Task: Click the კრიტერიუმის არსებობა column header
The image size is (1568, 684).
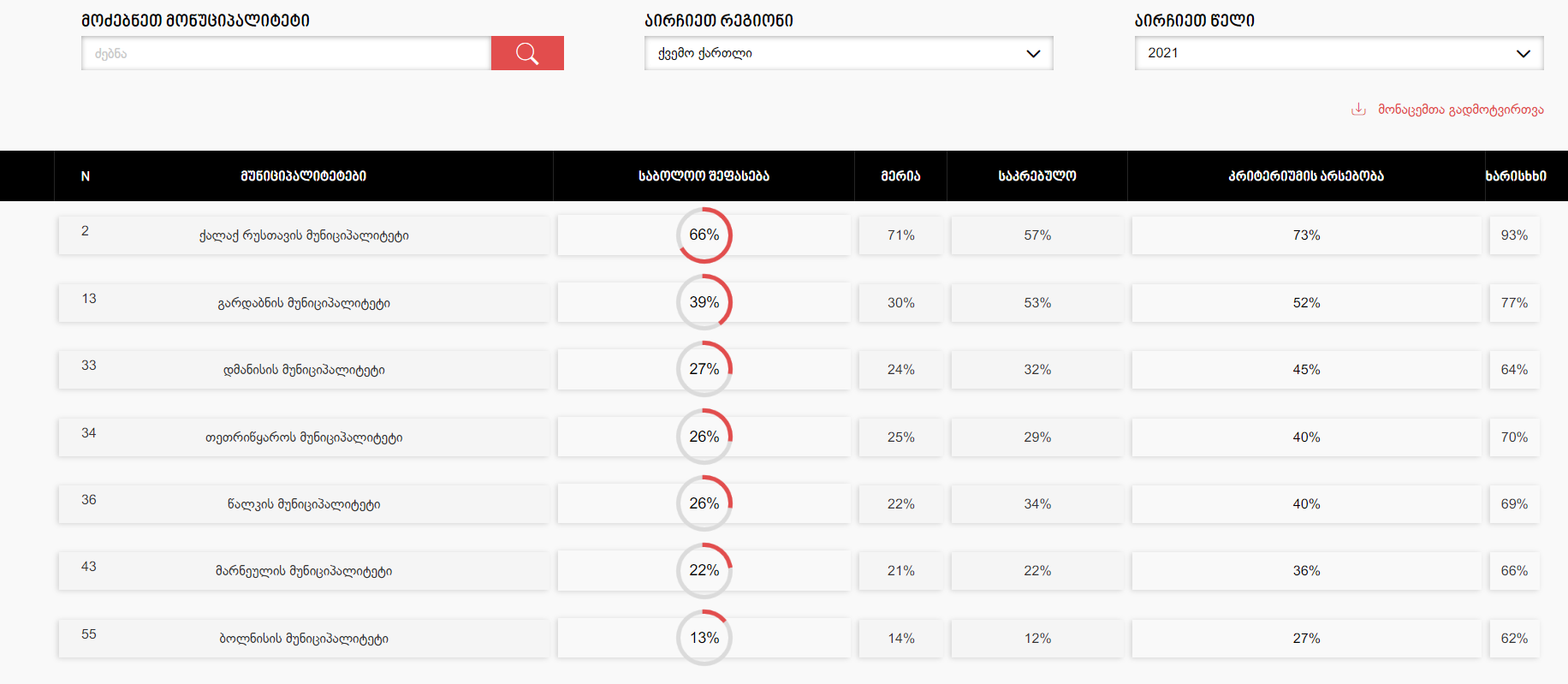Action: (x=1306, y=176)
